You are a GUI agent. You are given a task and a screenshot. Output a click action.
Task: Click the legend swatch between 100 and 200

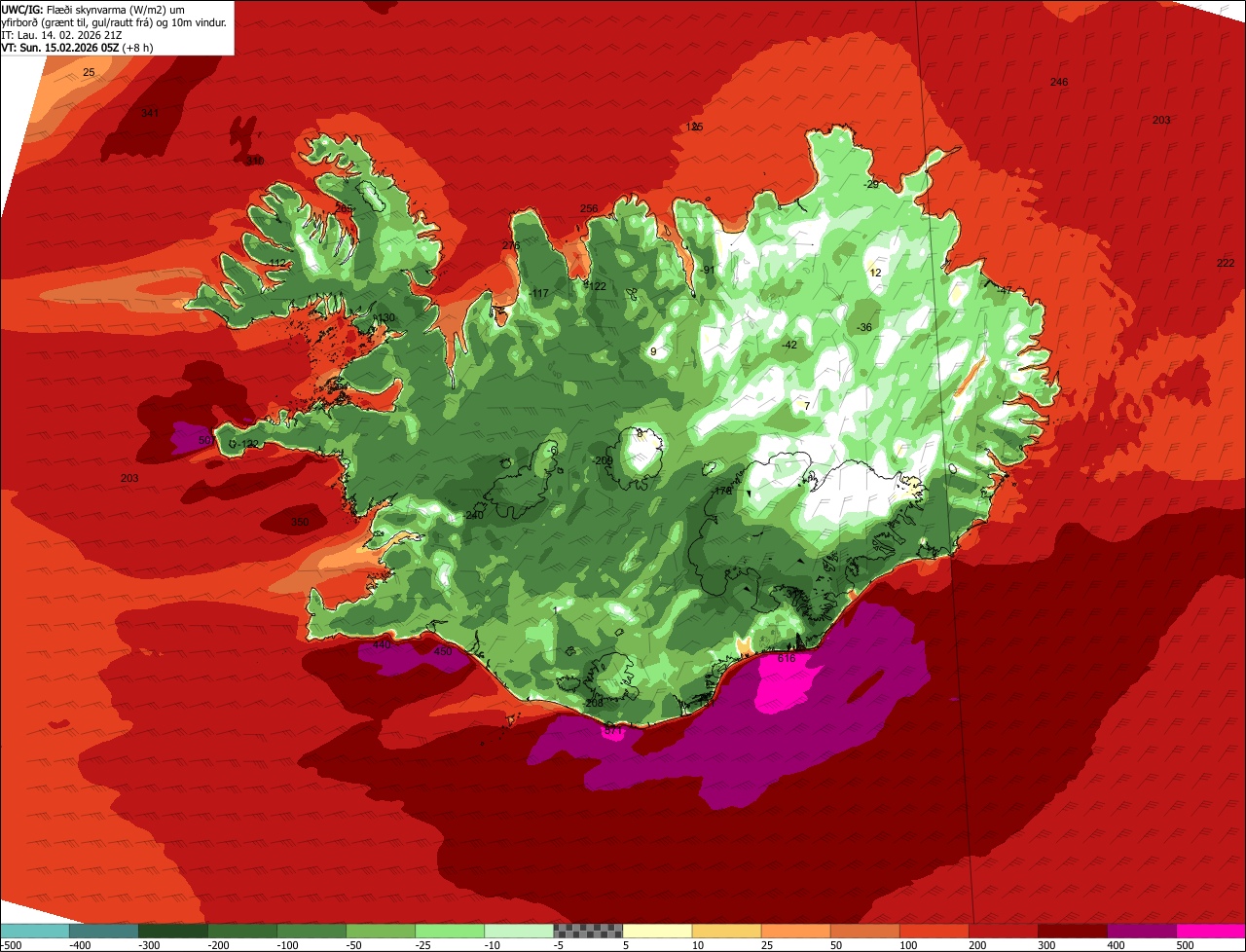pos(934,931)
